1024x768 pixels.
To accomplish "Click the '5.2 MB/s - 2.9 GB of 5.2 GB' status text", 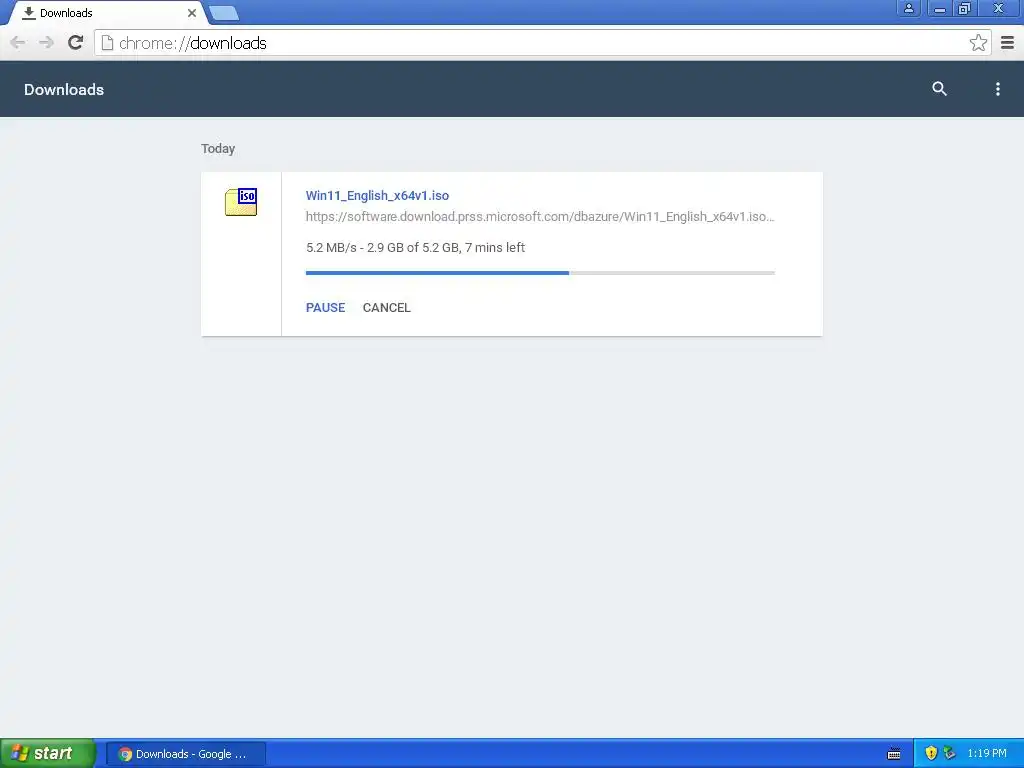I will [415, 248].
